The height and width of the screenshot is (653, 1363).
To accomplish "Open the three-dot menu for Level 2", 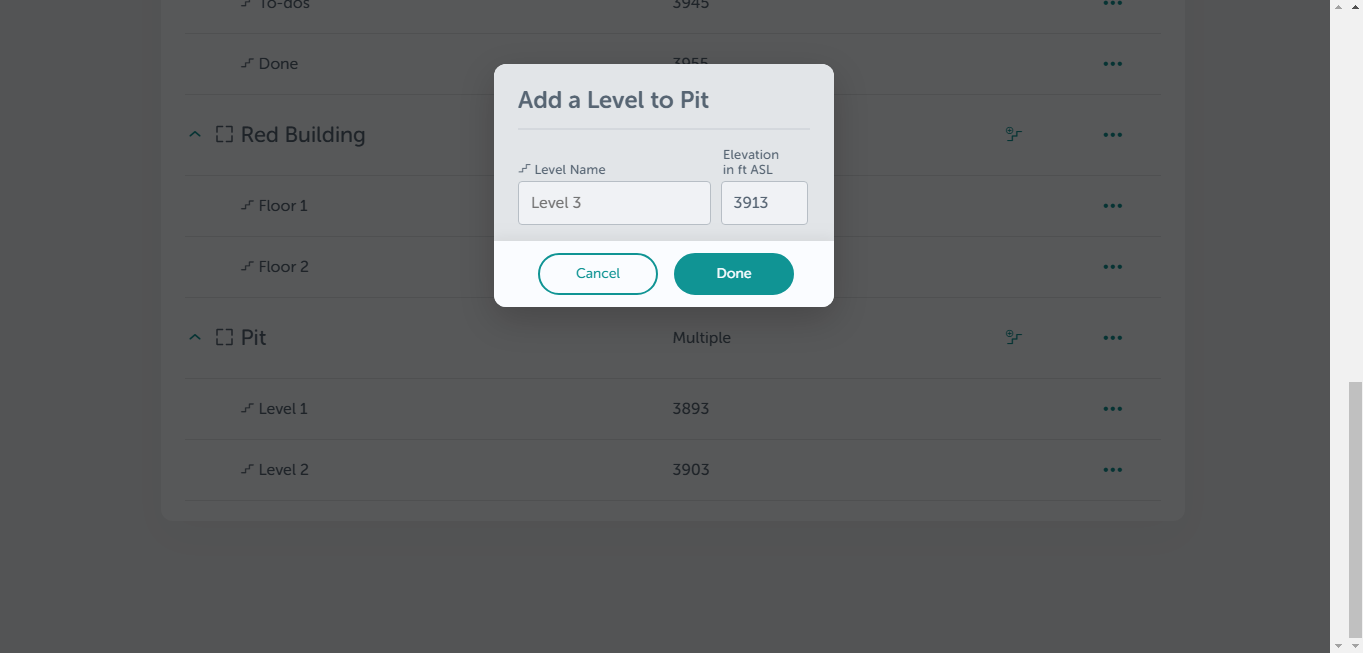I will click(1112, 470).
